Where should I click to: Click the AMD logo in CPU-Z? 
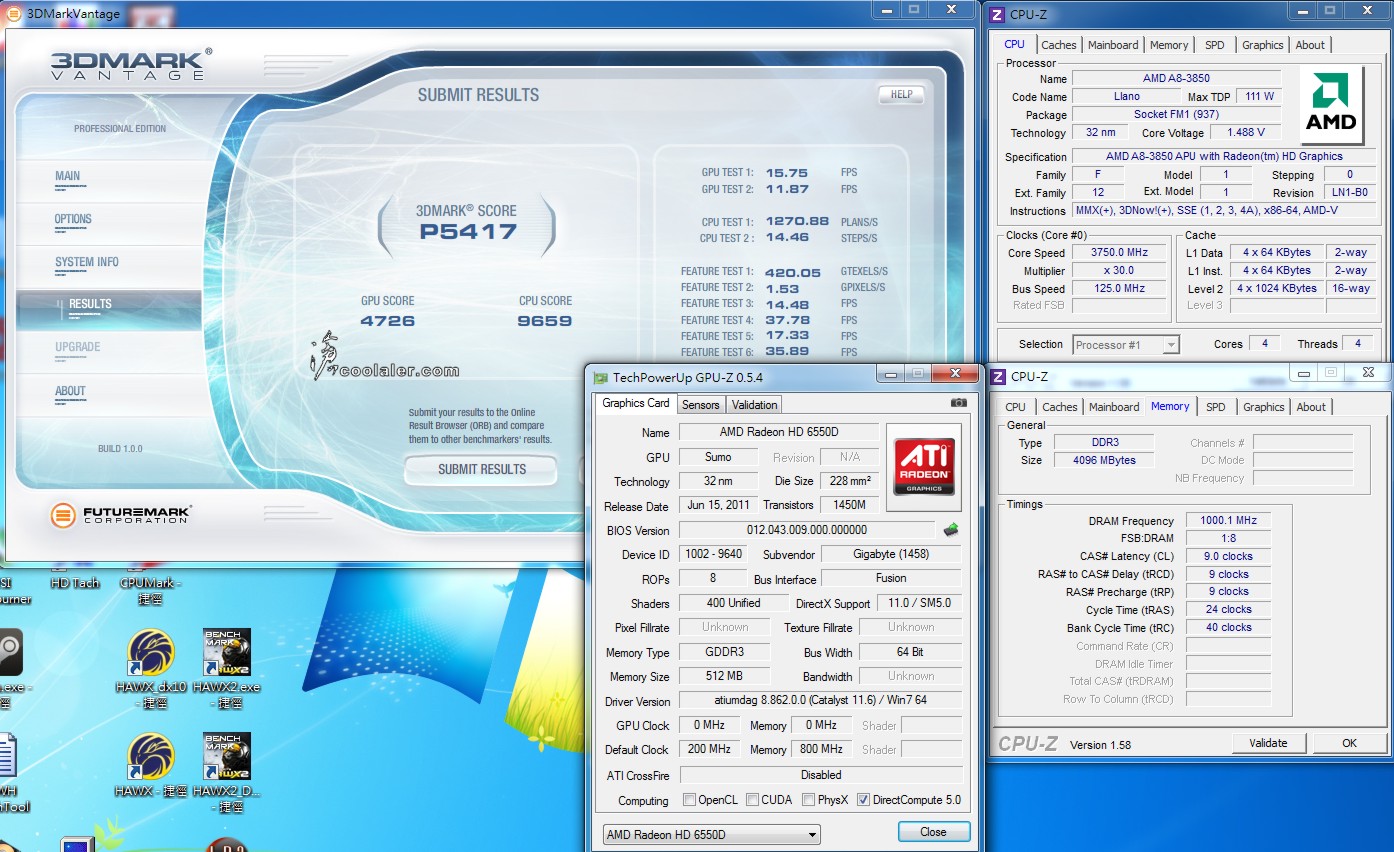1332,105
